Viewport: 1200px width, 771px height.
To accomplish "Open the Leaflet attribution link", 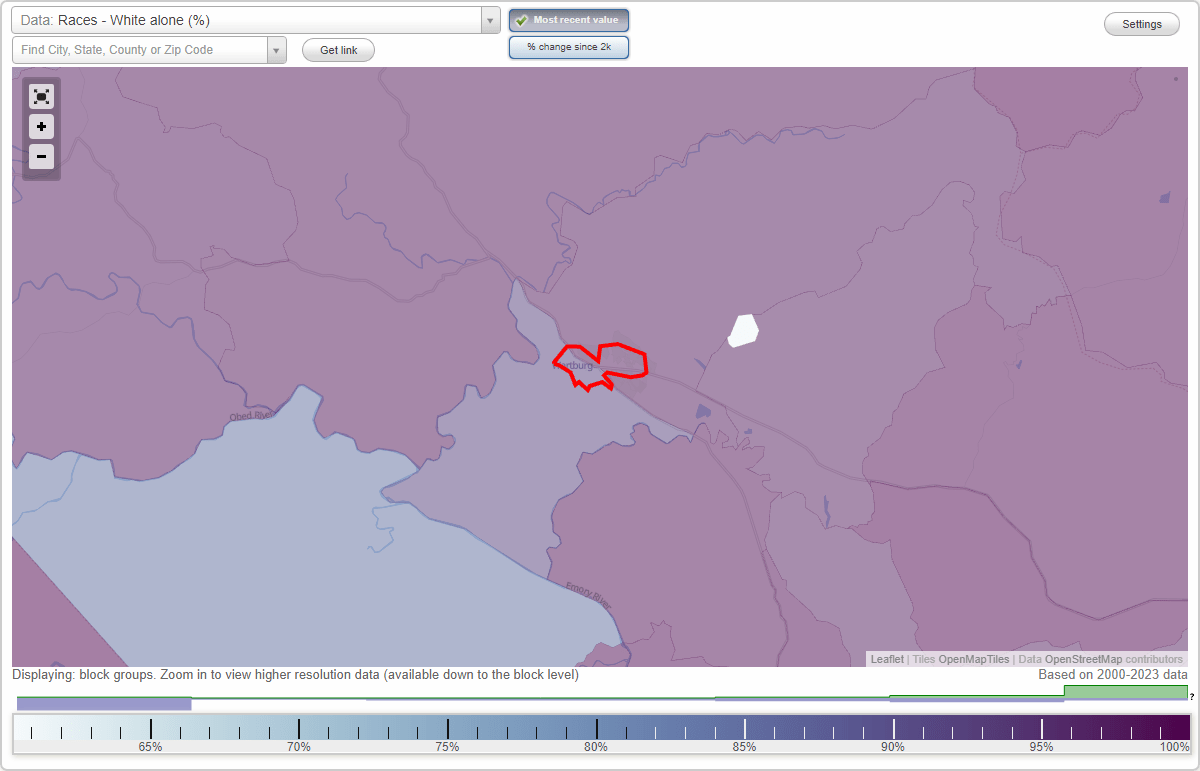I will 886,659.
